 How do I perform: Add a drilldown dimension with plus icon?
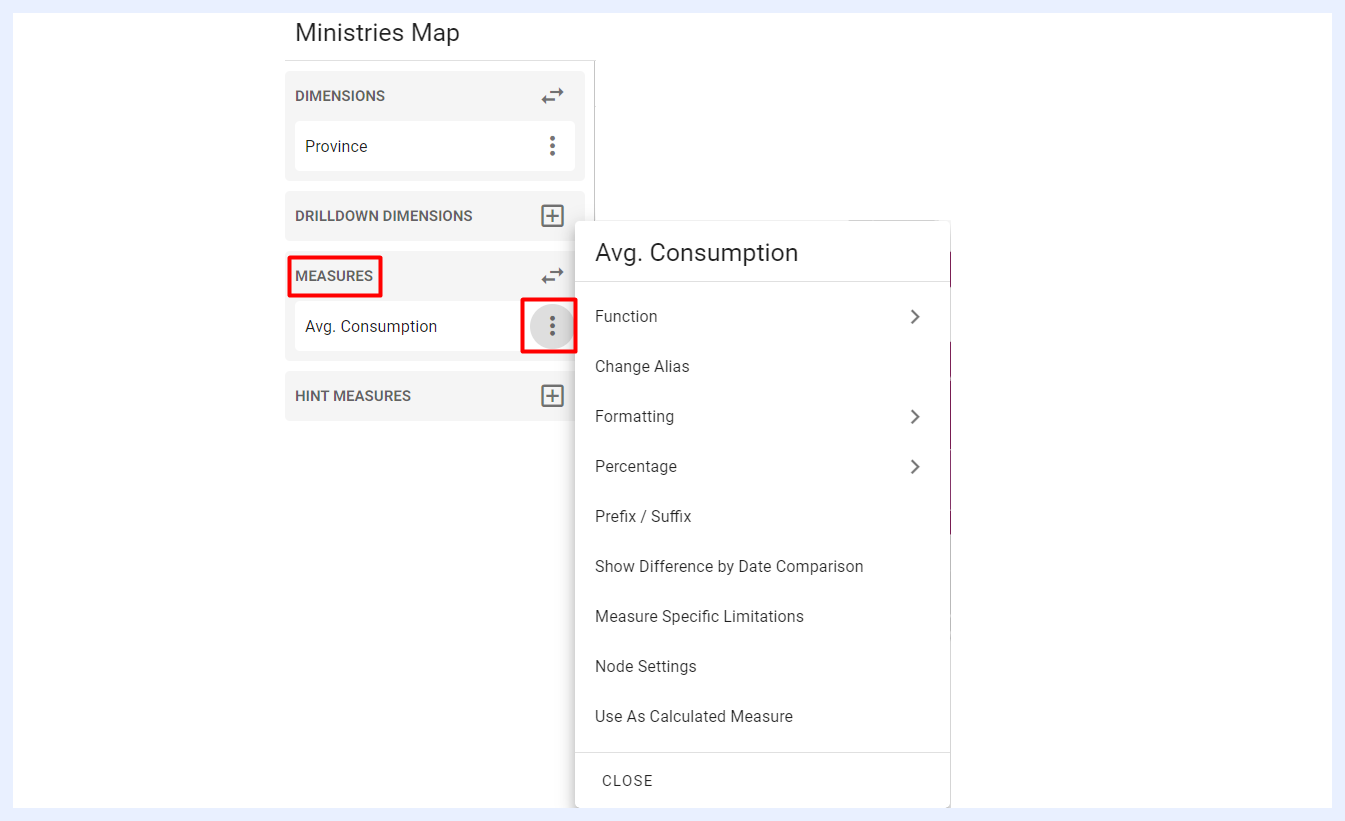pos(552,216)
